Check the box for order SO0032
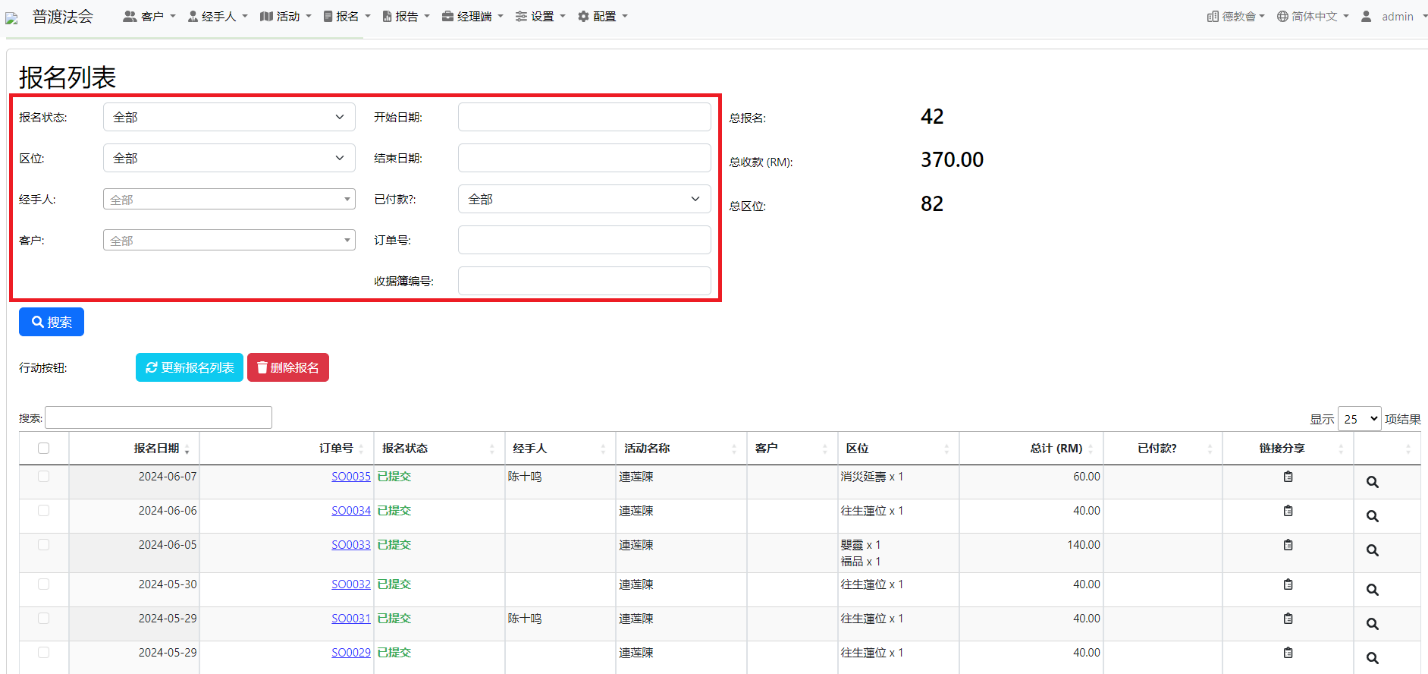 (43, 584)
